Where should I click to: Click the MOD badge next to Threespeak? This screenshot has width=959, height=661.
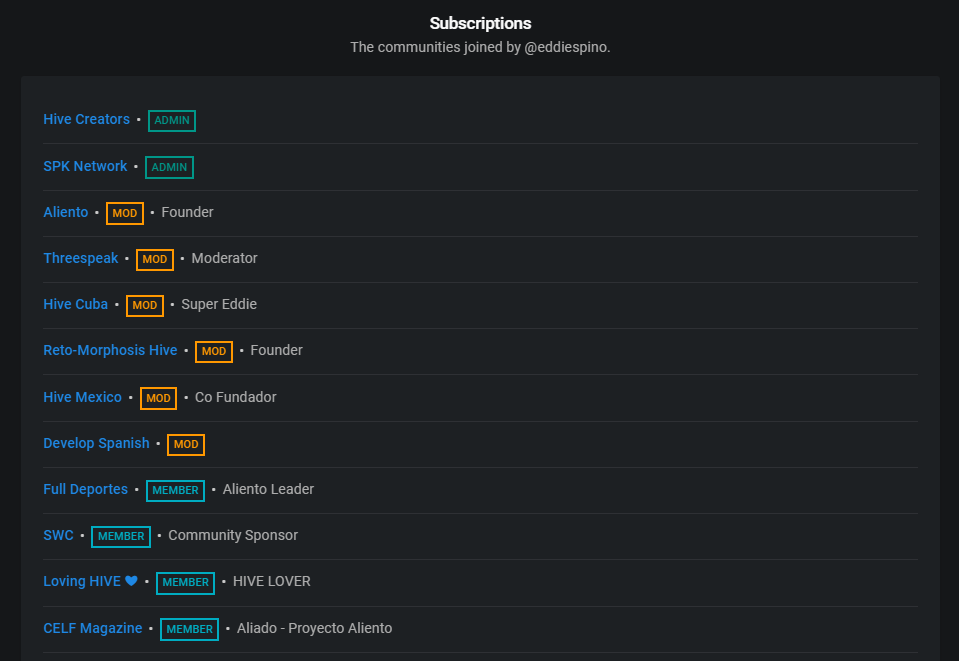155,259
